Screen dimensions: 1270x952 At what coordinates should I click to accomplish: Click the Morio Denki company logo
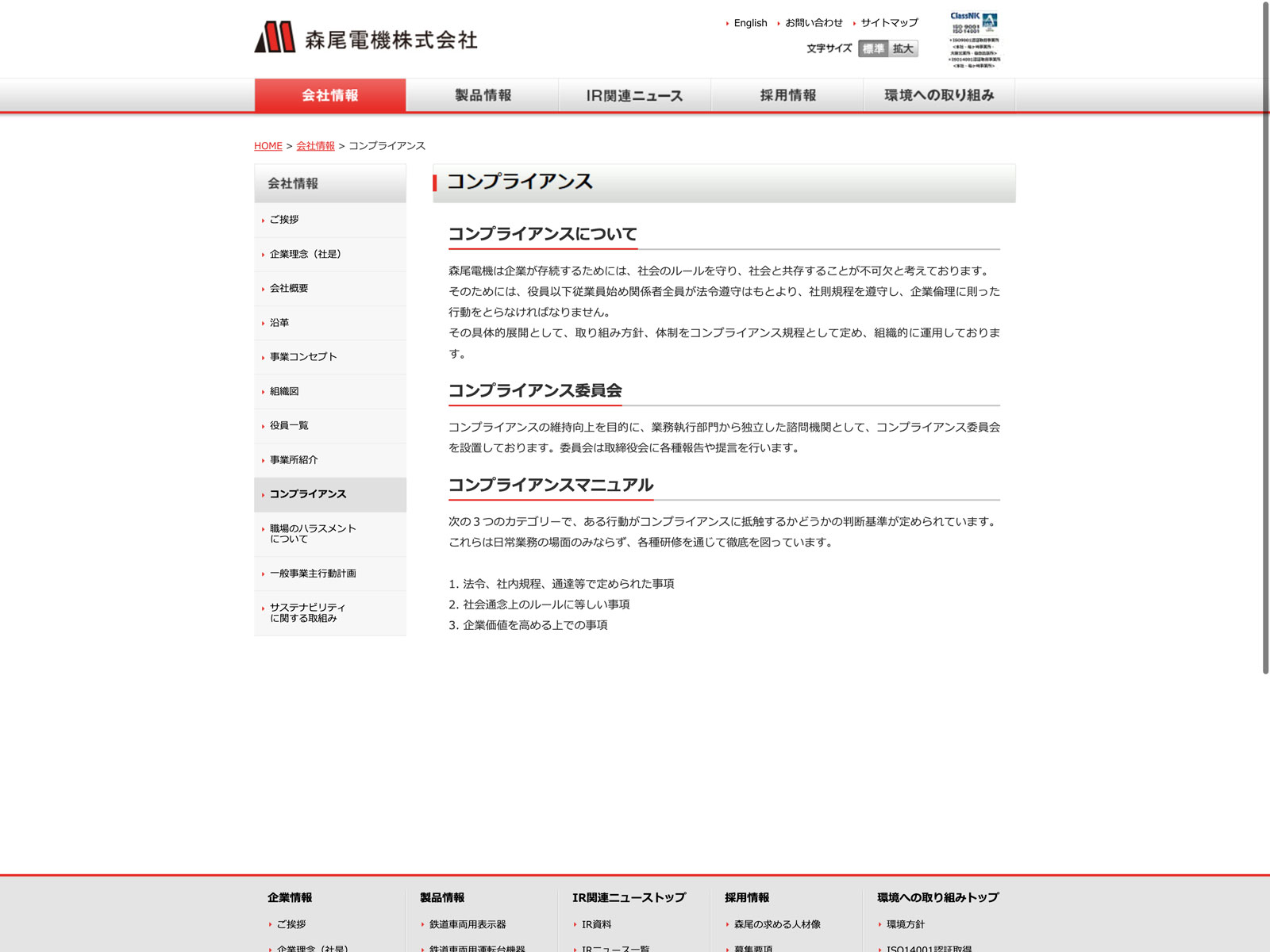pos(366,37)
